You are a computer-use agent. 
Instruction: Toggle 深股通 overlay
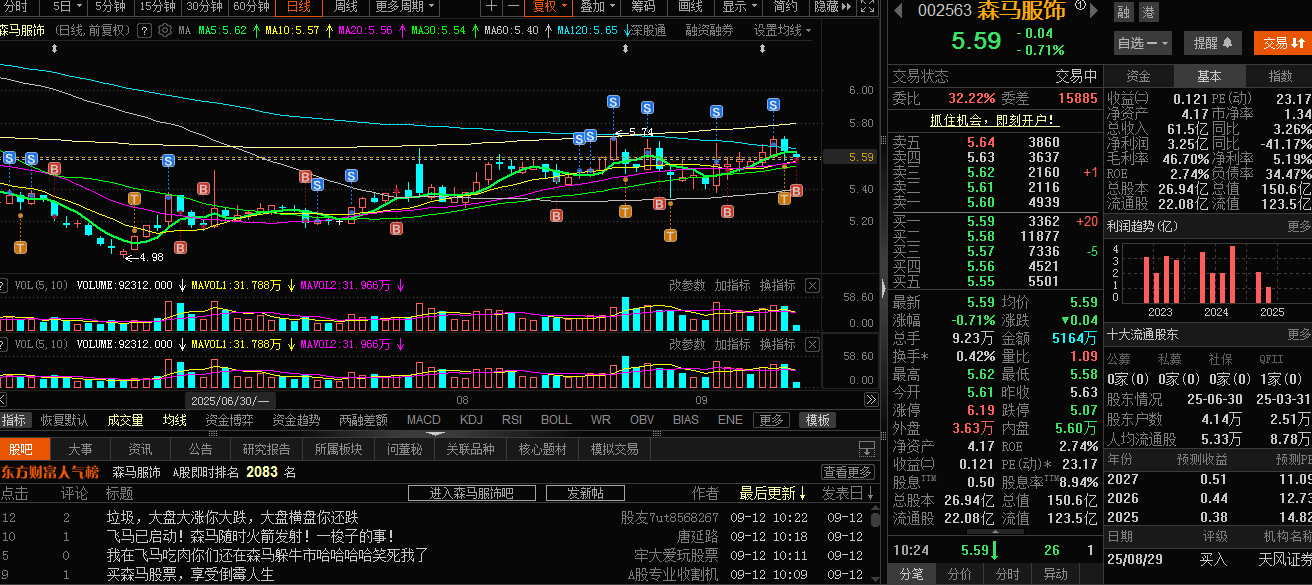[x=647, y=31]
